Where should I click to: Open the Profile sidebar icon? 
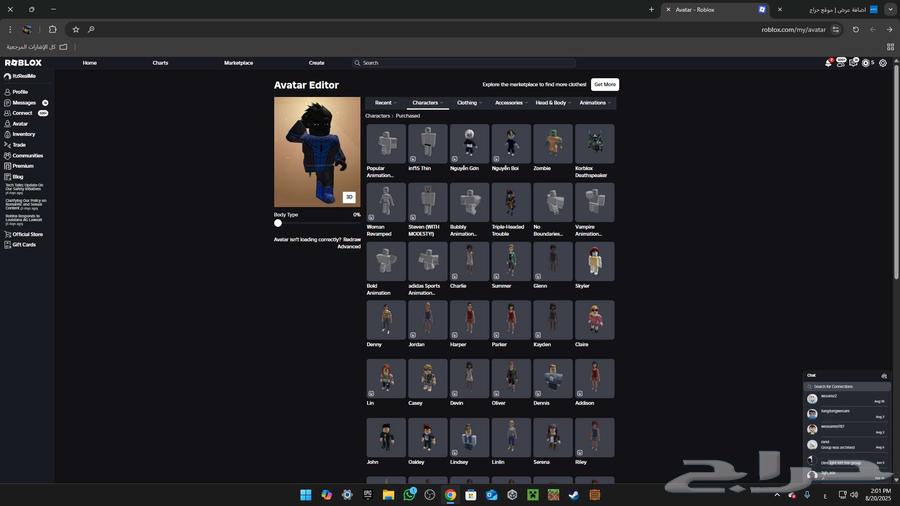[x=7, y=92]
